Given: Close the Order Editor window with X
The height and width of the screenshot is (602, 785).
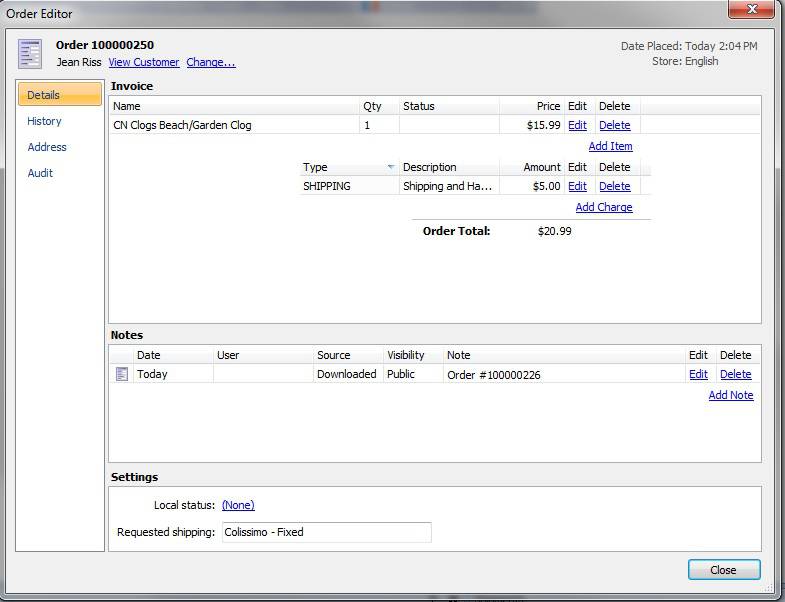Looking at the screenshot, I should (x=751, y=9).
